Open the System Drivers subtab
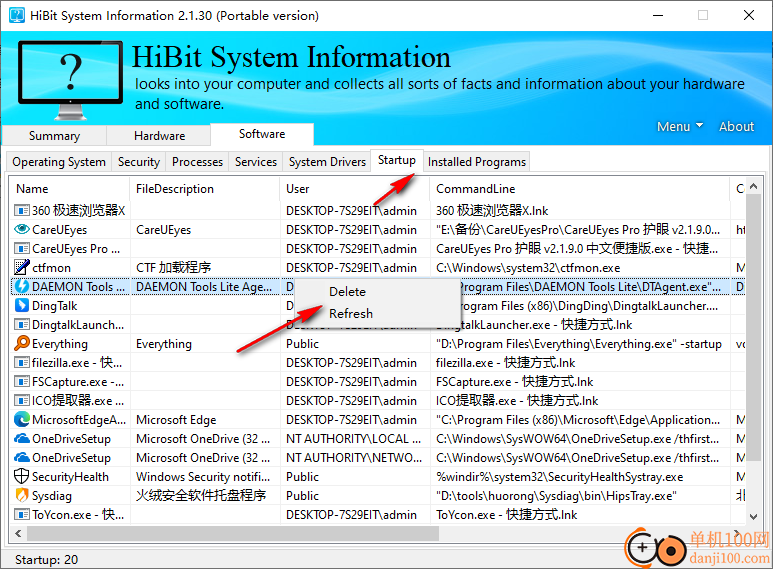The height and width of the screenshot is (569, 773). click(327, 162)
